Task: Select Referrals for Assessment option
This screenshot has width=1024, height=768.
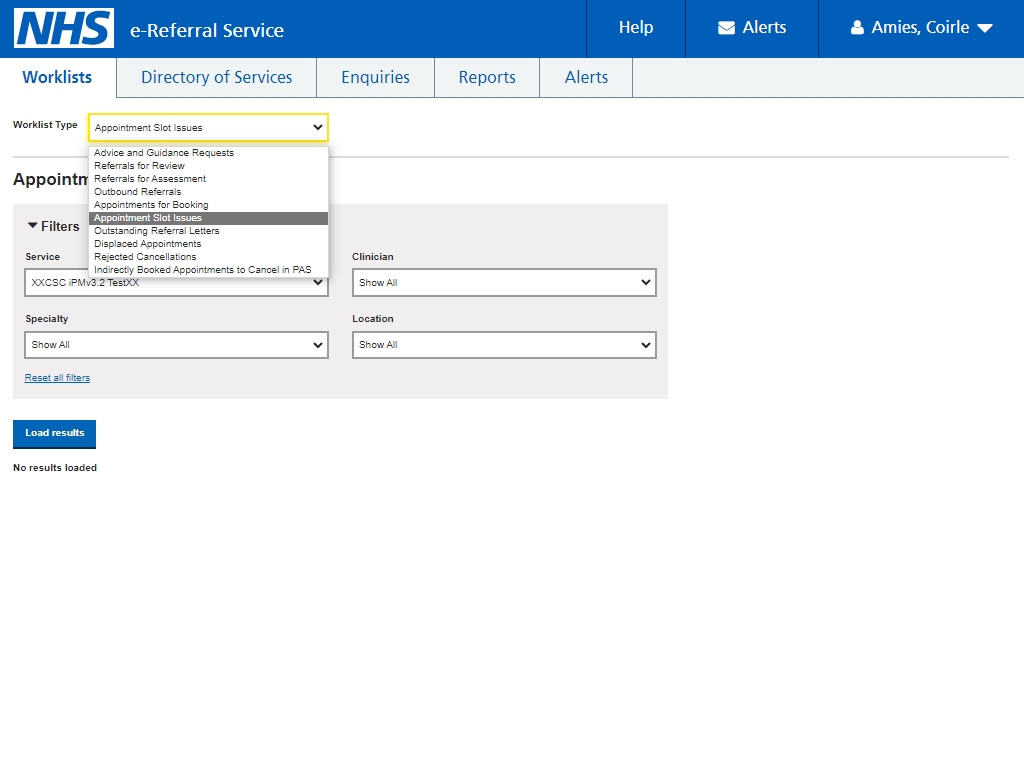Action: [x=208, y=179]
